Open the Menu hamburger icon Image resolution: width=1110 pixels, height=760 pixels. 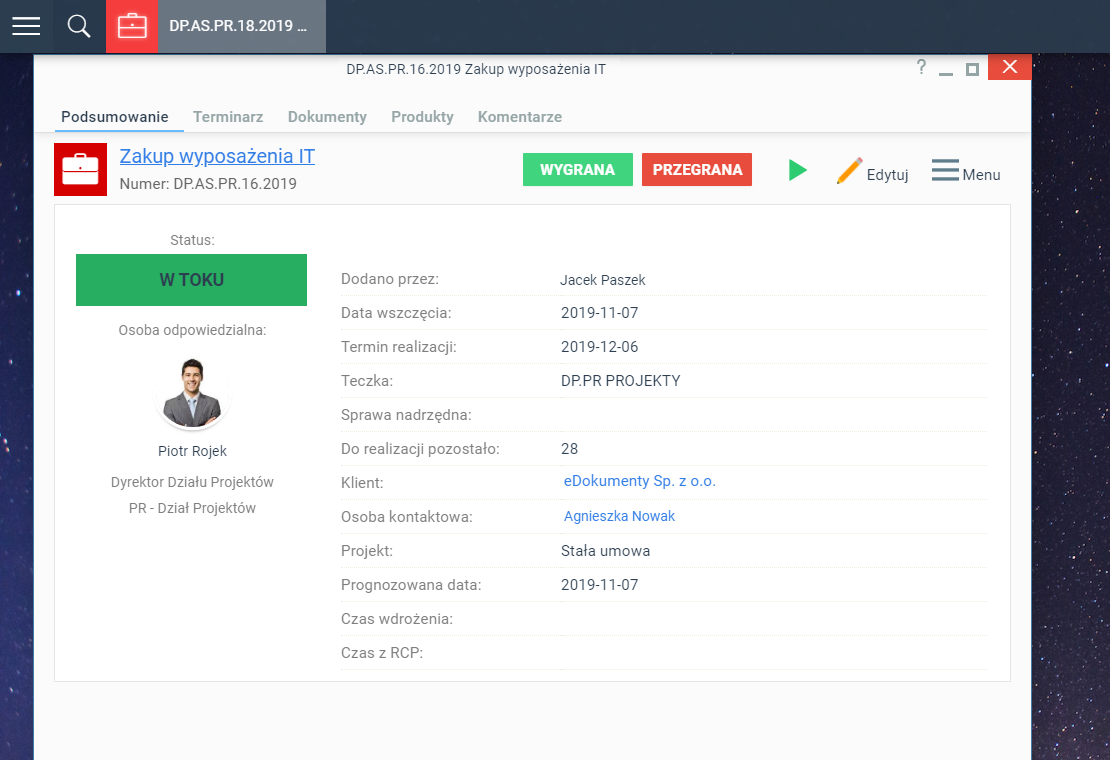pyautogui.click(x=945, y=171)
